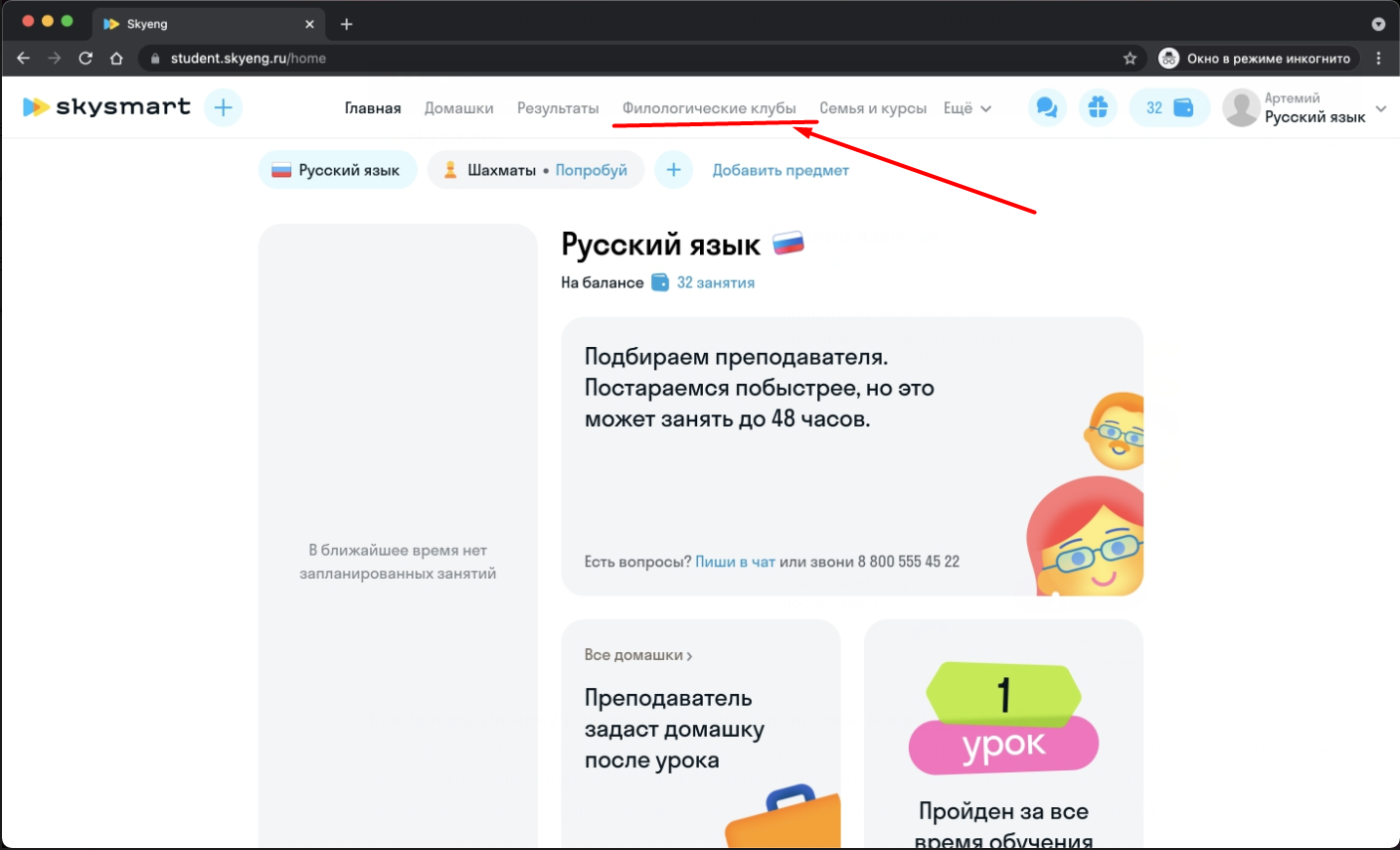Click the Russian flag beside the Русский язык heading
Screen dimensions: 1400x850
pos(788,244)
